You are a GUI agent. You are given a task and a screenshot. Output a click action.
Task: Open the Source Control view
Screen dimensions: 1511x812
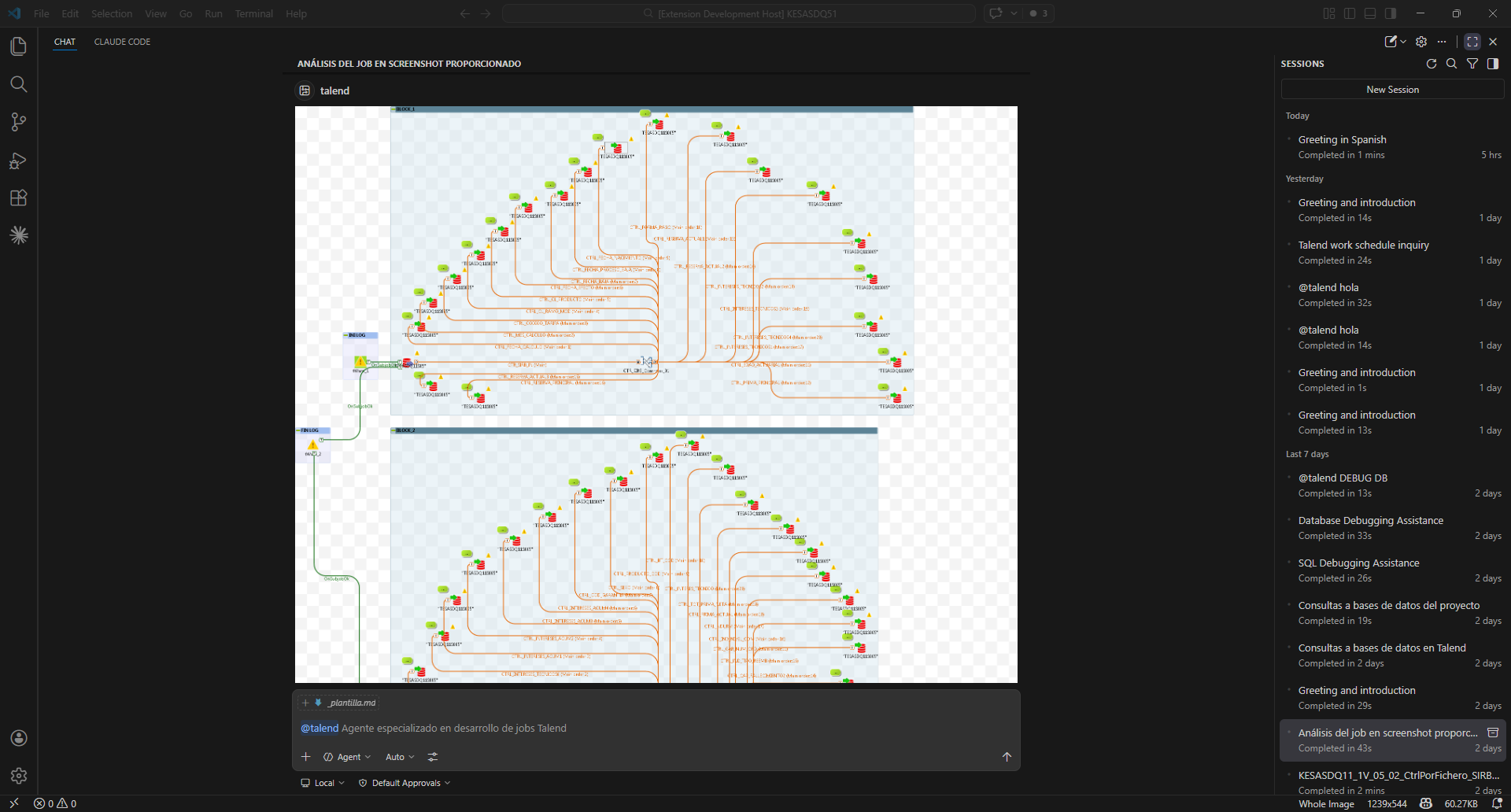pos(19,122)
